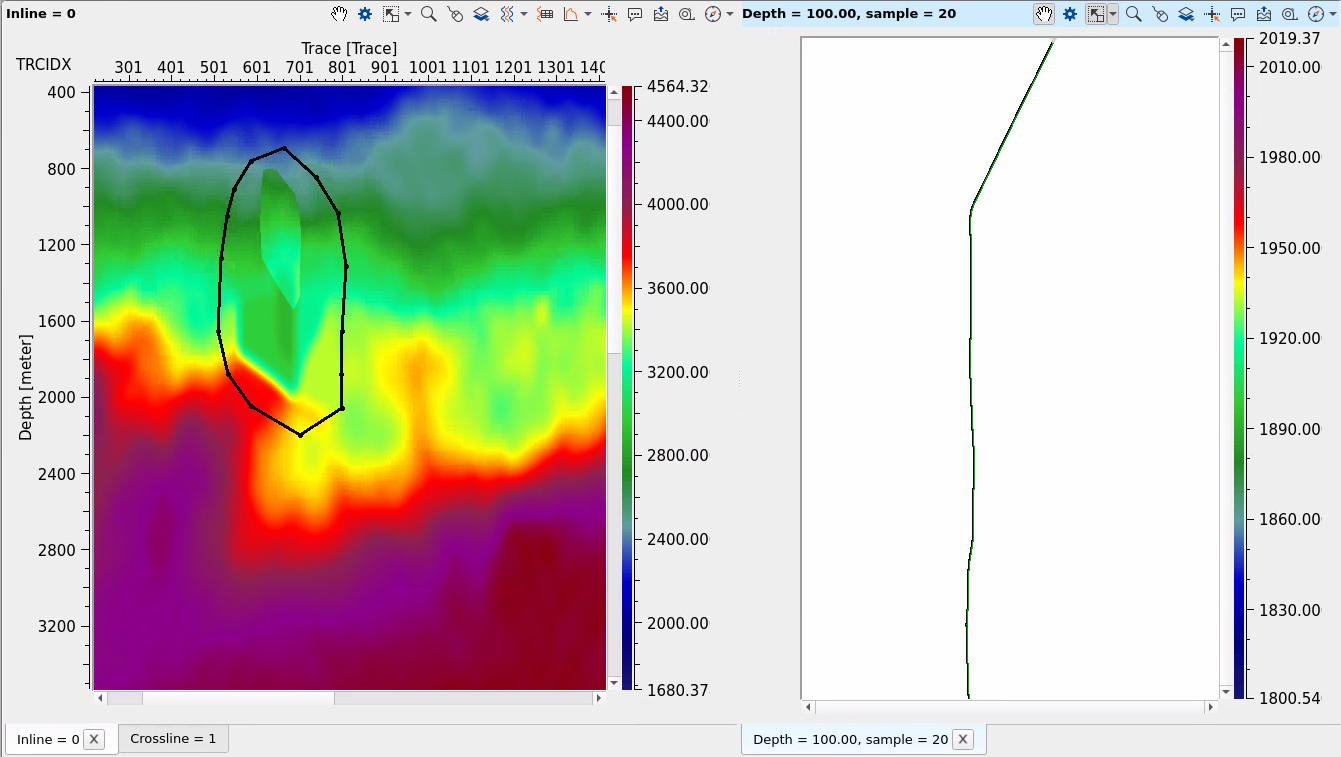Expand compass orientation dropdown in Inline toolbar
This screenshot has height=757, width=1341.
[x=730, y=14]
